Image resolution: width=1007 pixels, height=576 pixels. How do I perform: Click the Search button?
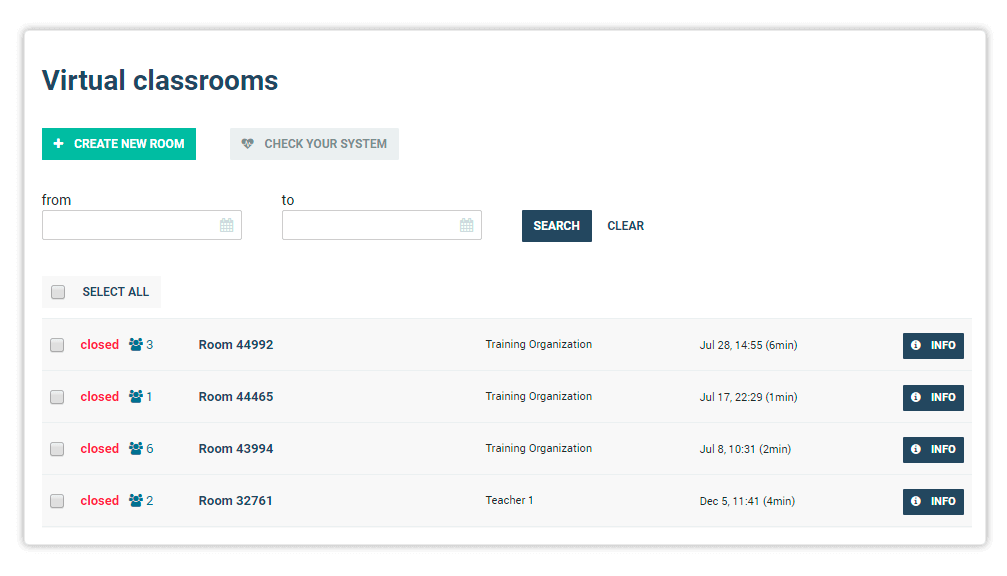click(x=557, y=226)
